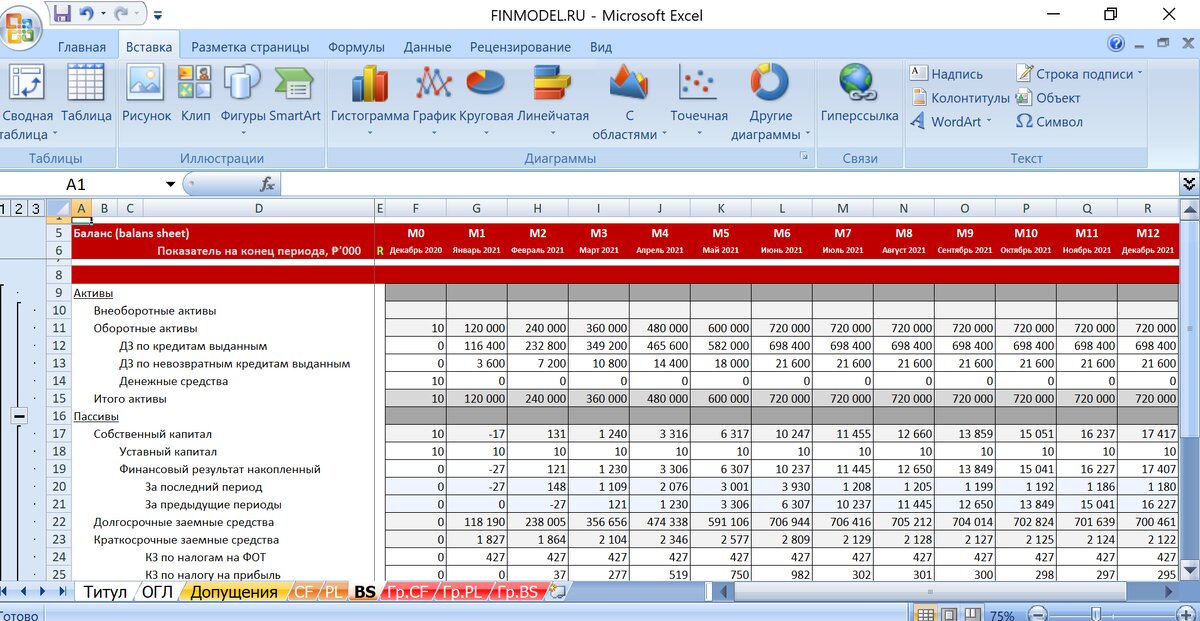Switch to the CF sheet tab
The image size is (1200, 621).
[303, 592]
